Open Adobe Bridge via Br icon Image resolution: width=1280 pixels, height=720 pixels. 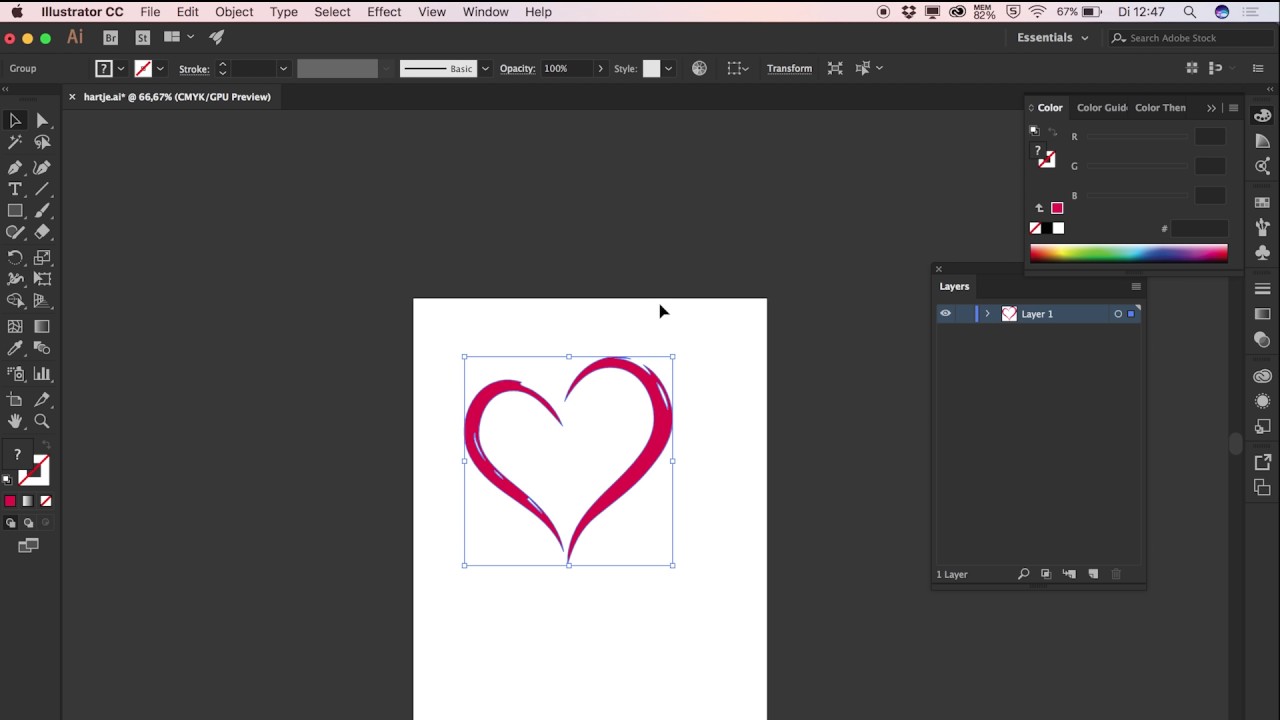111,37
